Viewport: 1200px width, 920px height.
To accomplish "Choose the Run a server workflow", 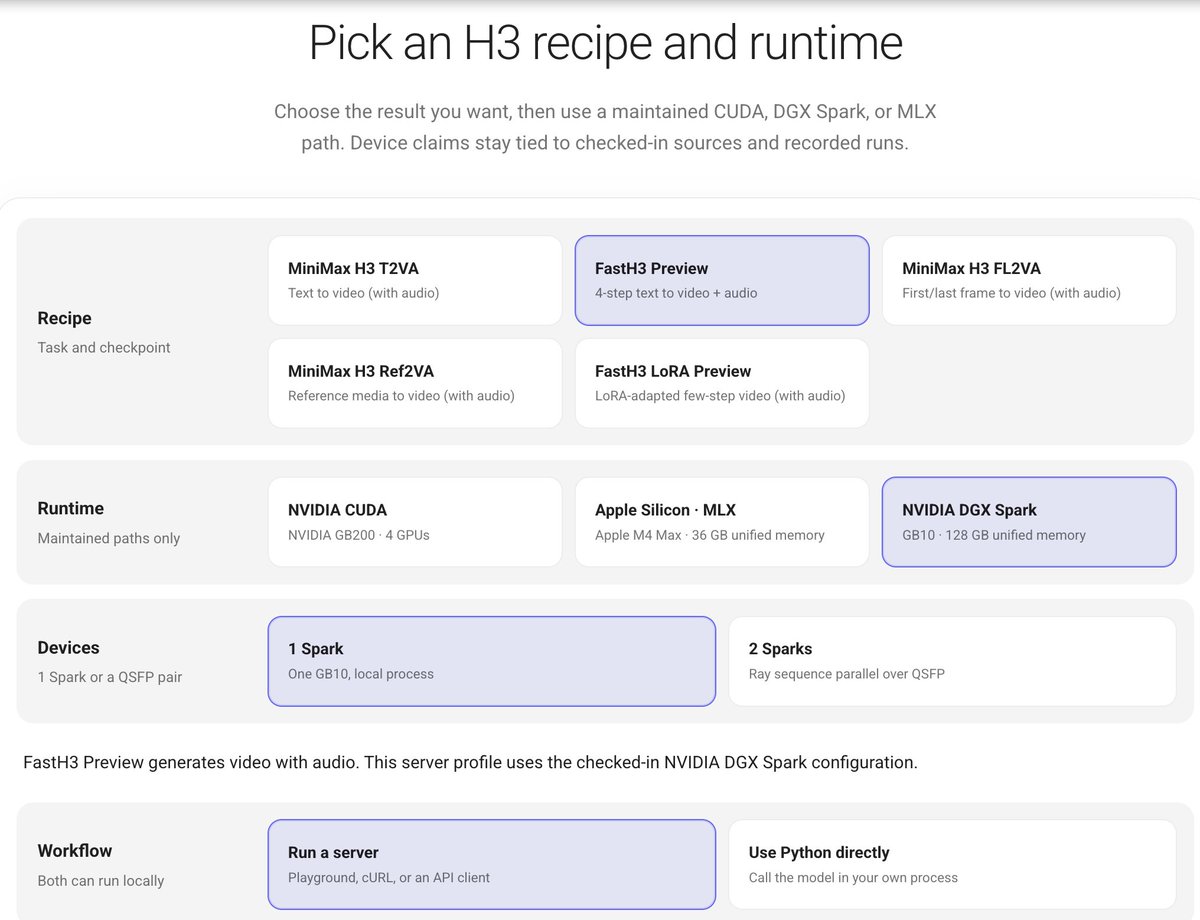I will [x=492, y=864].
